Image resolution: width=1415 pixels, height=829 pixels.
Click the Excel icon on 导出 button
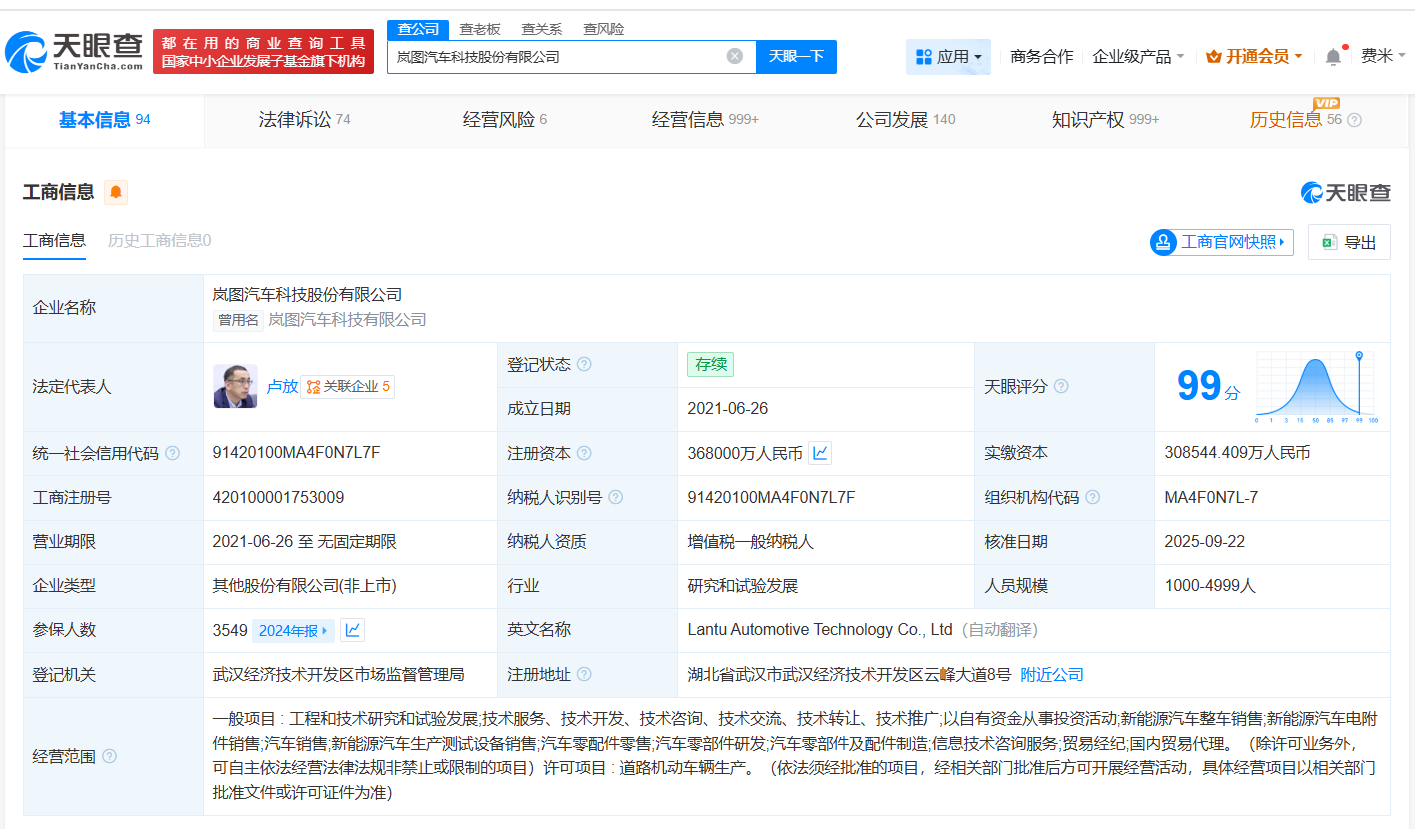point(1330,242)
